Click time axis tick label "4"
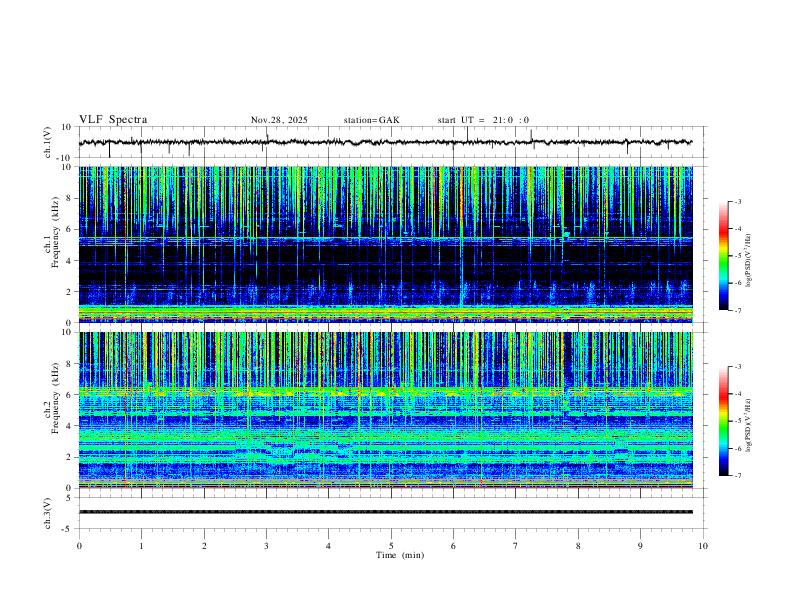The height and width of the screenshot is (612, 792). 328,546
